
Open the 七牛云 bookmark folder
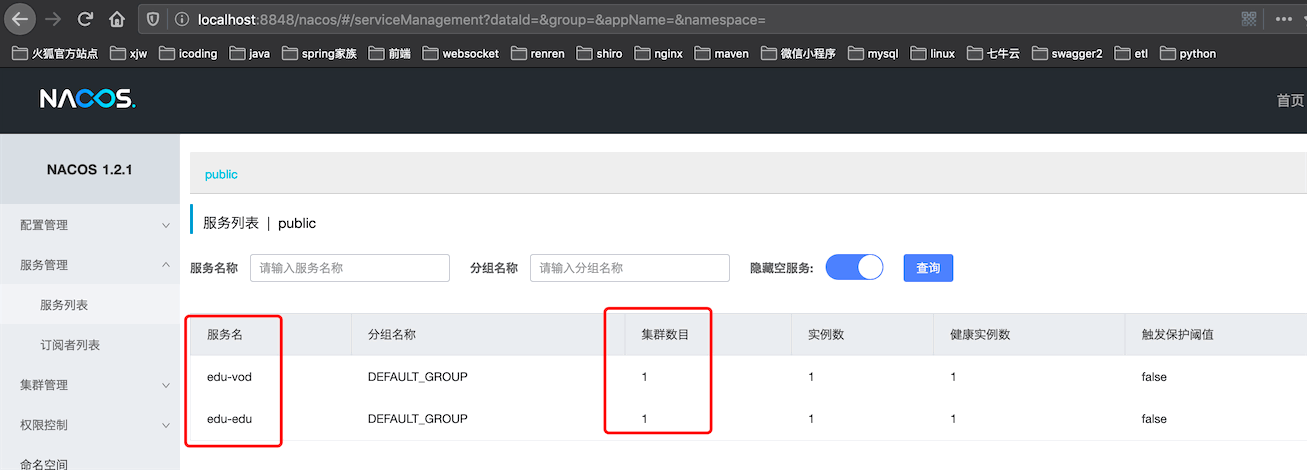[x=992, y=54]
